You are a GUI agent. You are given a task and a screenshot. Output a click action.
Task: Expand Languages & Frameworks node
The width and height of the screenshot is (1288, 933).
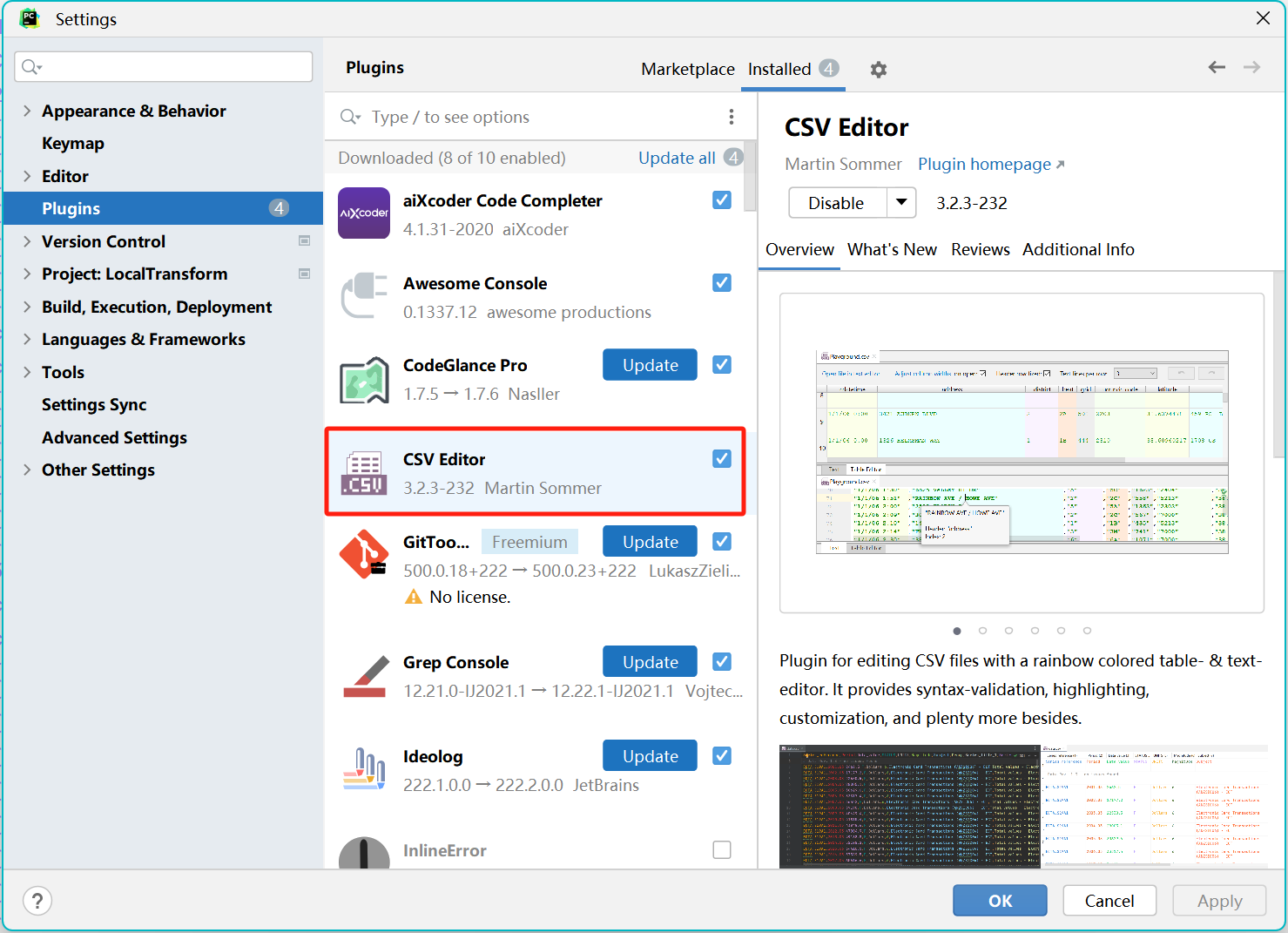tap(27, 339)
